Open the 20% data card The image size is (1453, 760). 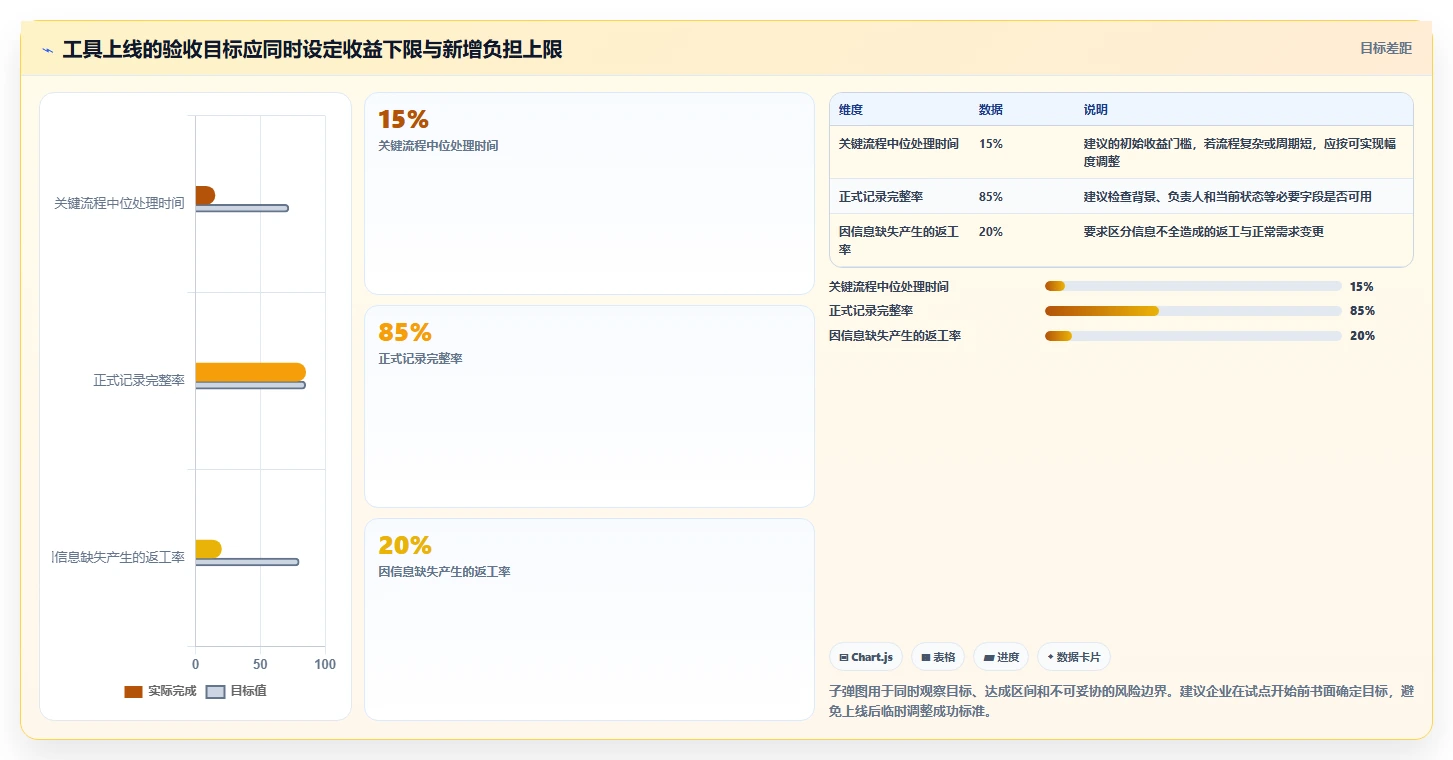(589, 619)
